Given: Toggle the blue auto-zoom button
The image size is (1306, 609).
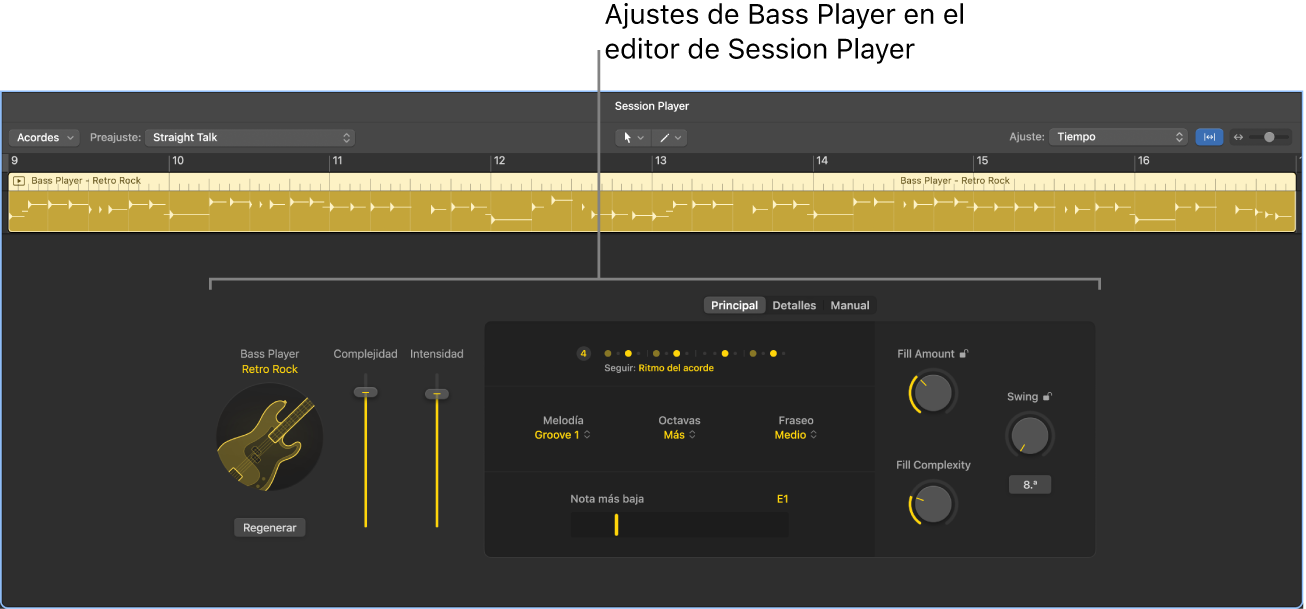Looking at the screenshot, I should pyautogui.click(x=1209, y=137).
